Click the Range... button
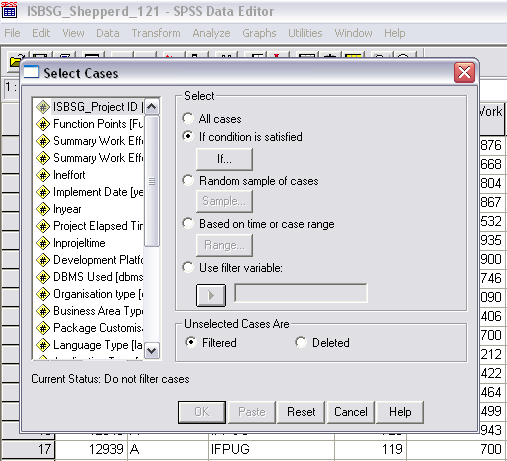507x461 pixels. pos(224,245)
